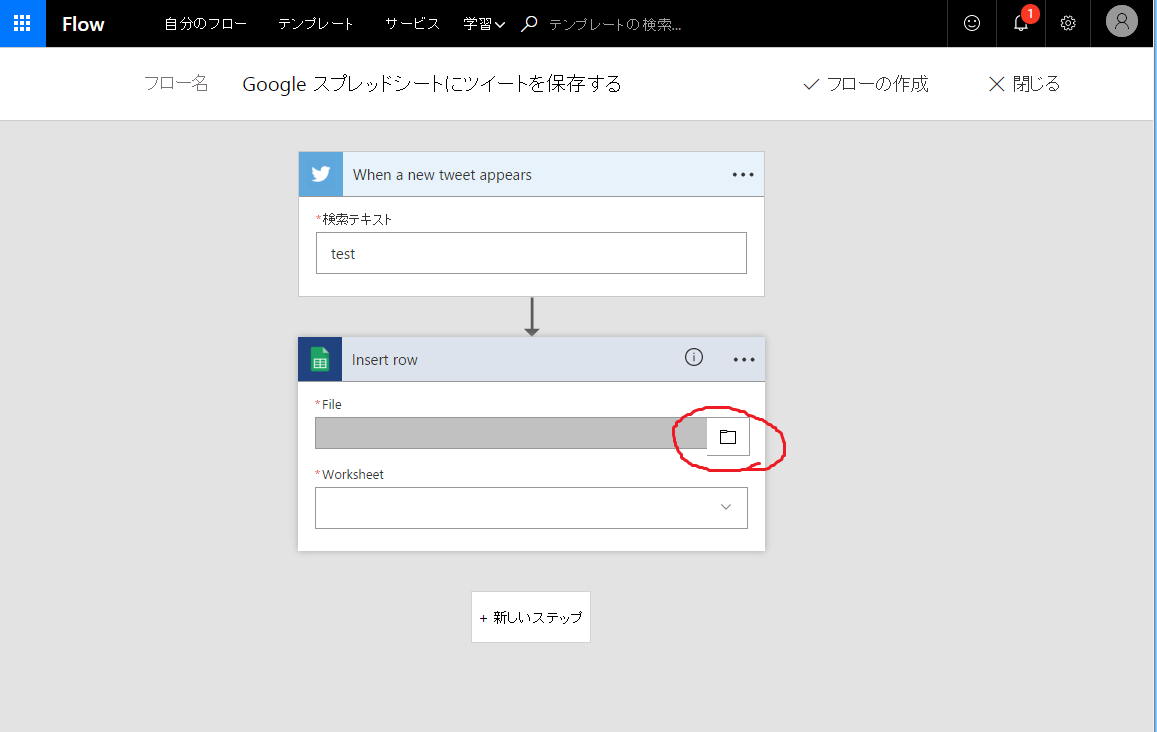Image resolution: width=1157 pixels, height=732 pixels.
Task: Open 自分のフロー menu item
Action: [205, 24]
